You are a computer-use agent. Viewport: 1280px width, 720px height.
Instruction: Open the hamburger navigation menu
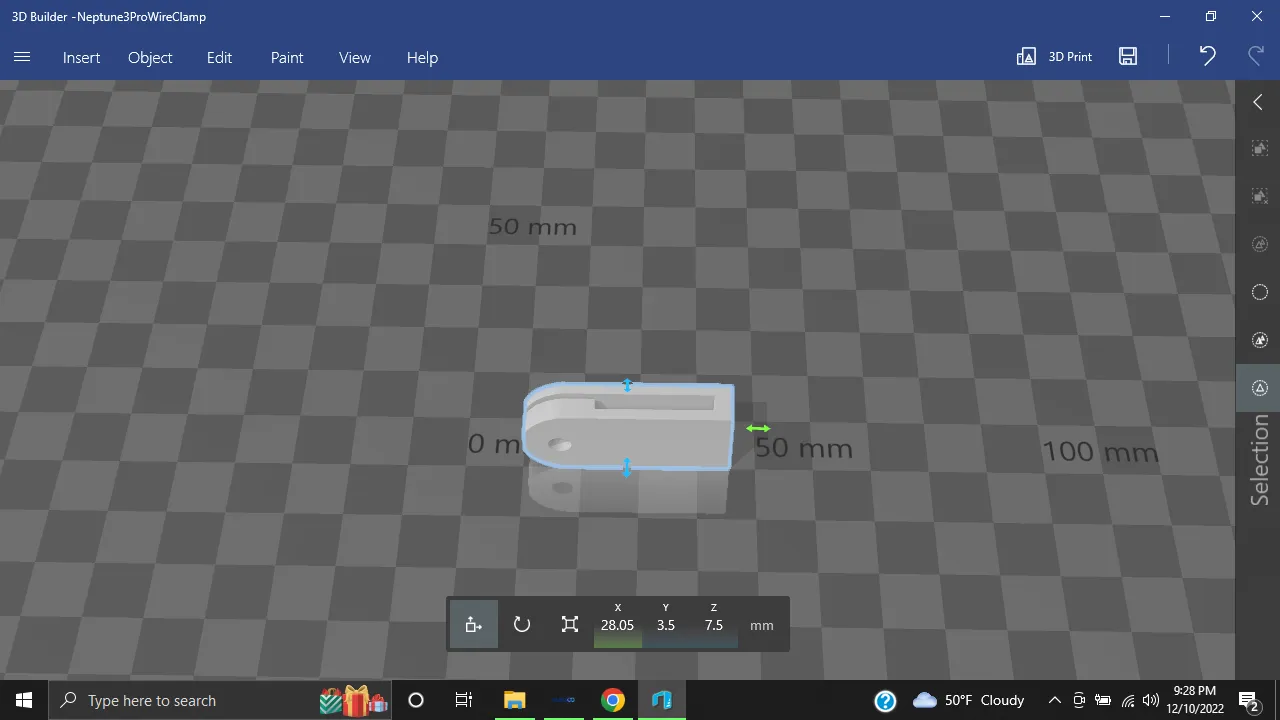click(x=22, y=57)
